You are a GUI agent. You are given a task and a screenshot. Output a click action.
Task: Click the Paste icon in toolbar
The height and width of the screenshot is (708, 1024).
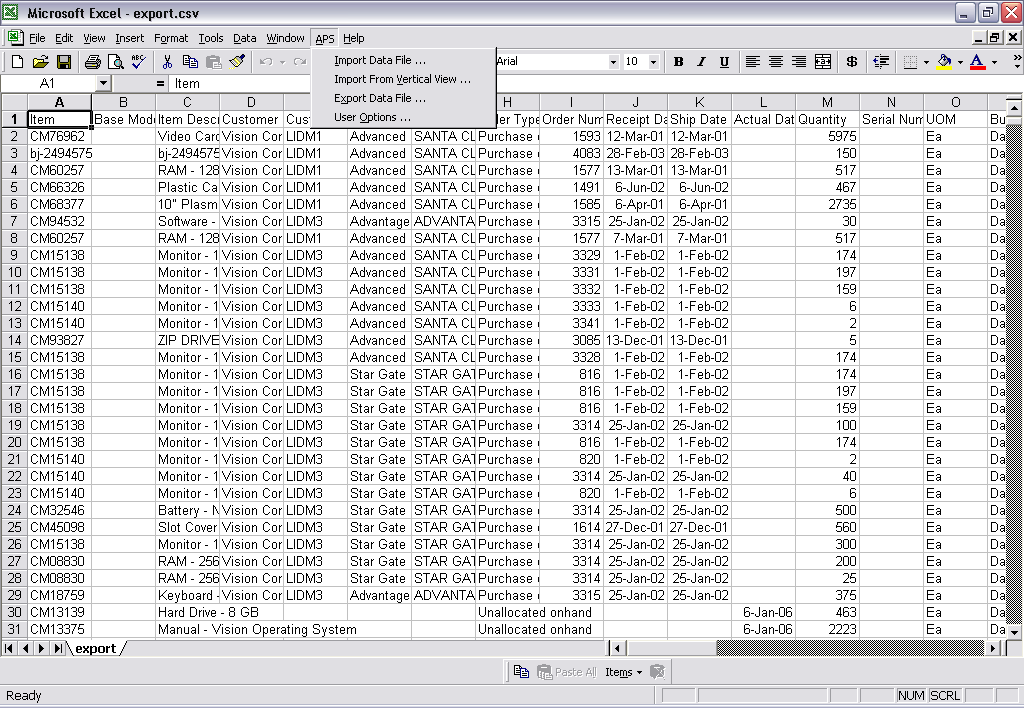[214, 61]
